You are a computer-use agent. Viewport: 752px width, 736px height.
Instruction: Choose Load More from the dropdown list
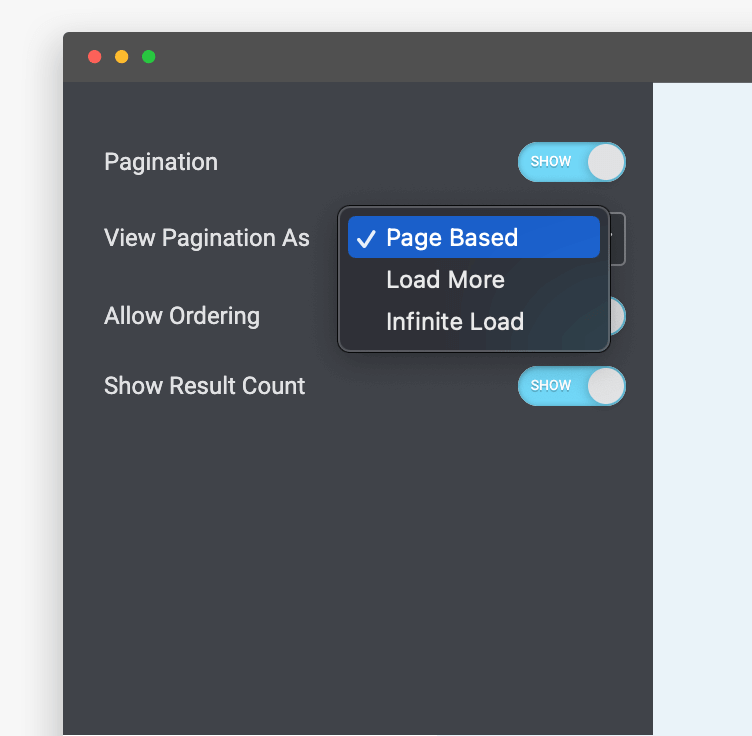click(445, 280)
